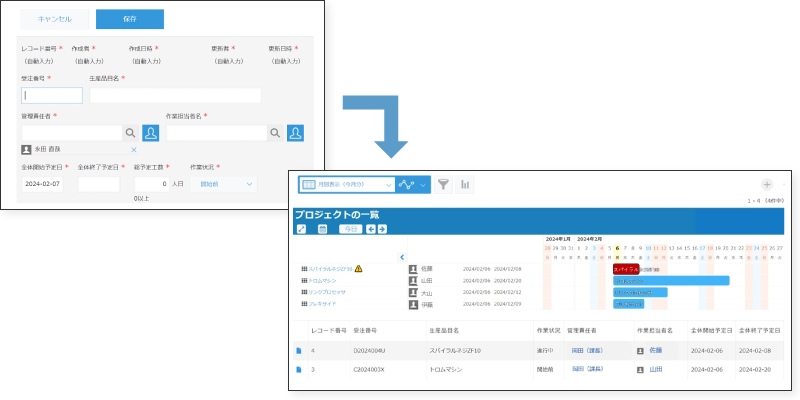Click the magnifier icon beside 管理責任者 field

click(131, 133)
